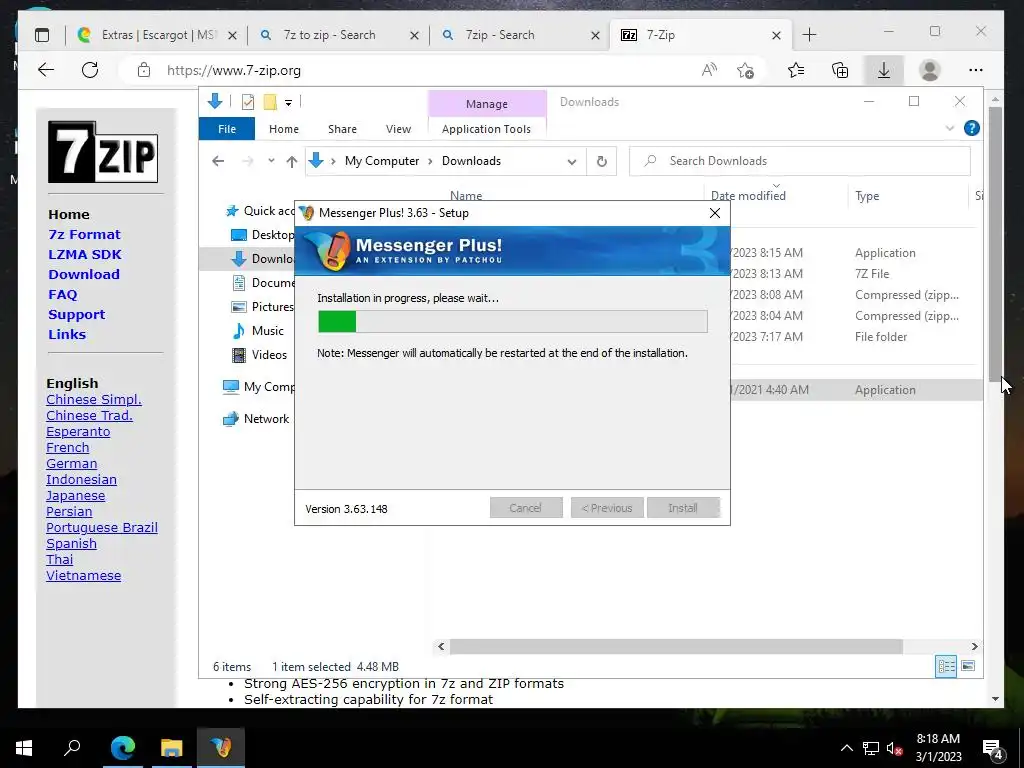Screen dimensions: 1024x768
Task: Expand address bar history dropdown
Action: tap(571, 162)
